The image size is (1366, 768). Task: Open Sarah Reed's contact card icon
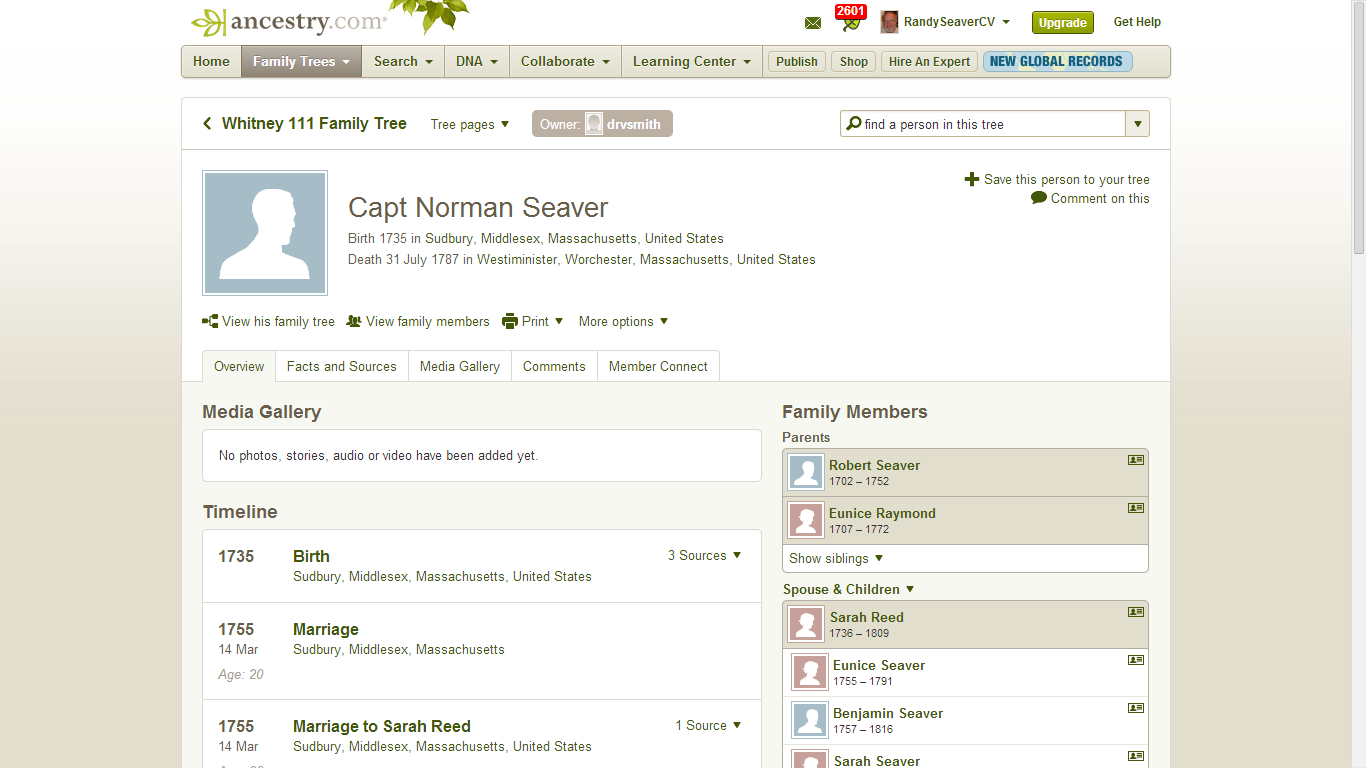point(1135,613)
